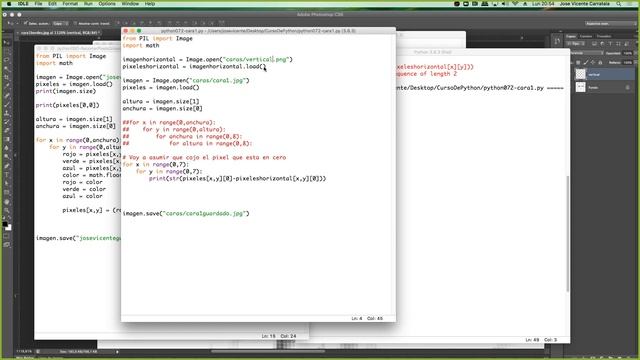Toggle lock image pixels brush button

click(585, 62)
